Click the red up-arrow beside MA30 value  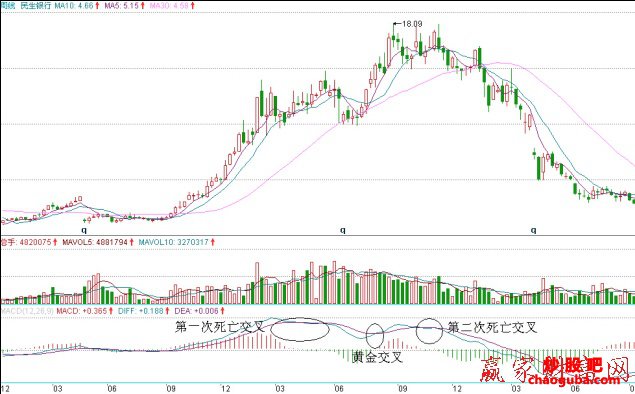tap(193, 6)
